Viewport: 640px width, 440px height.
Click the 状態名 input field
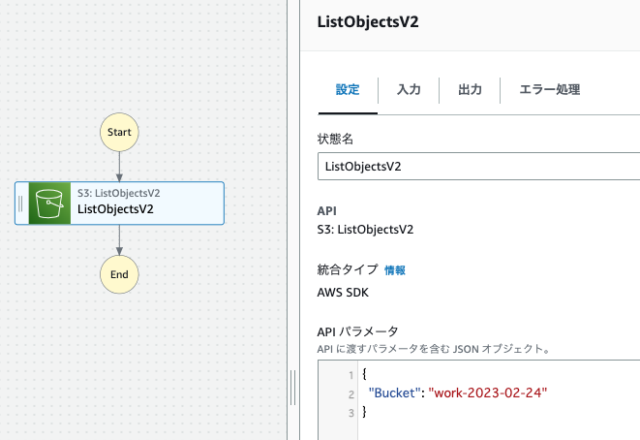pyautogui.click(x=478, y=167)
